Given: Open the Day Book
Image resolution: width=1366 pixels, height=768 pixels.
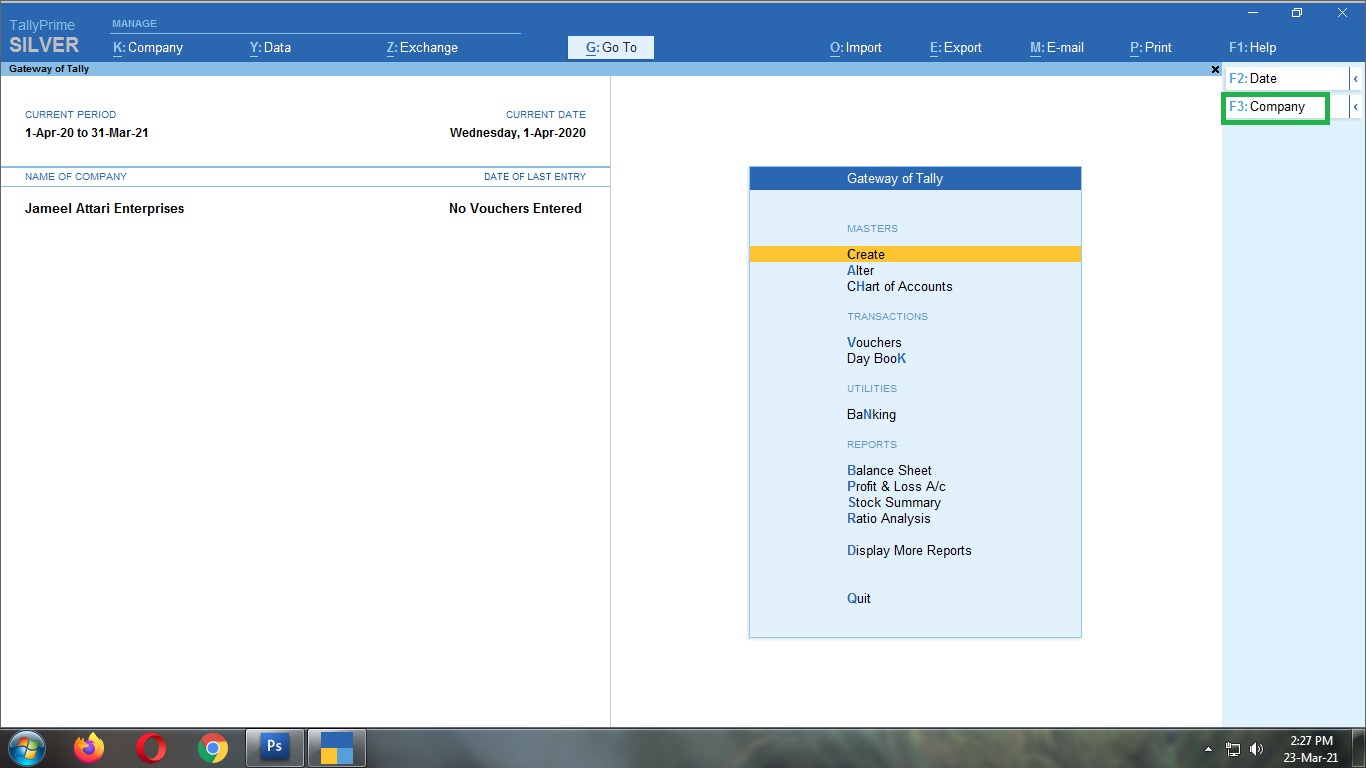Looking at the screenshot, I should pyautogui.click(x=876, y=358).
